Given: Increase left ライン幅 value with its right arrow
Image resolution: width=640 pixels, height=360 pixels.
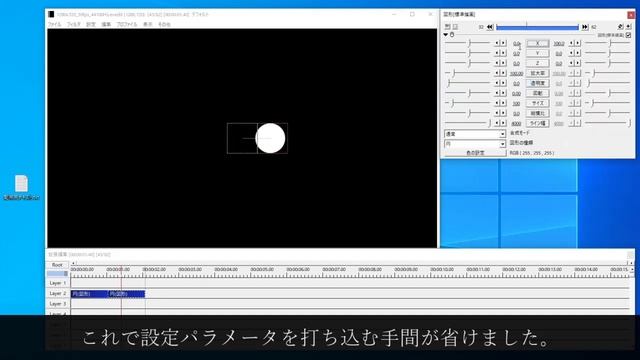Looking at the screenshot, I should pos(503,123).
